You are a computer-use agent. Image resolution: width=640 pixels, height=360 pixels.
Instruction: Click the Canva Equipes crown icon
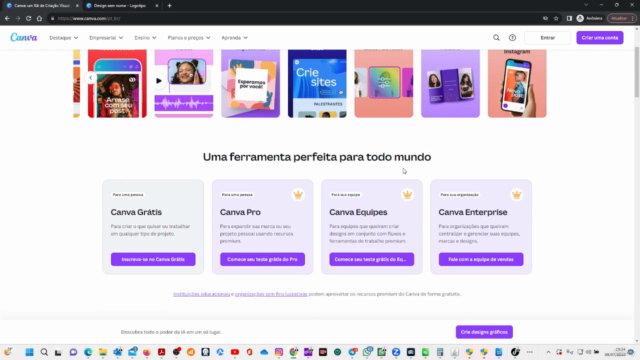(407, 195)
